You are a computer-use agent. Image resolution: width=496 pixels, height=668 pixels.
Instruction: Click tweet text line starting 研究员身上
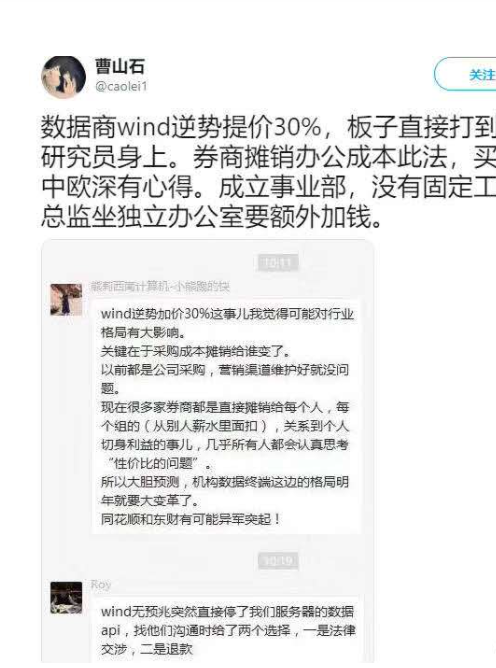(268, 157)
